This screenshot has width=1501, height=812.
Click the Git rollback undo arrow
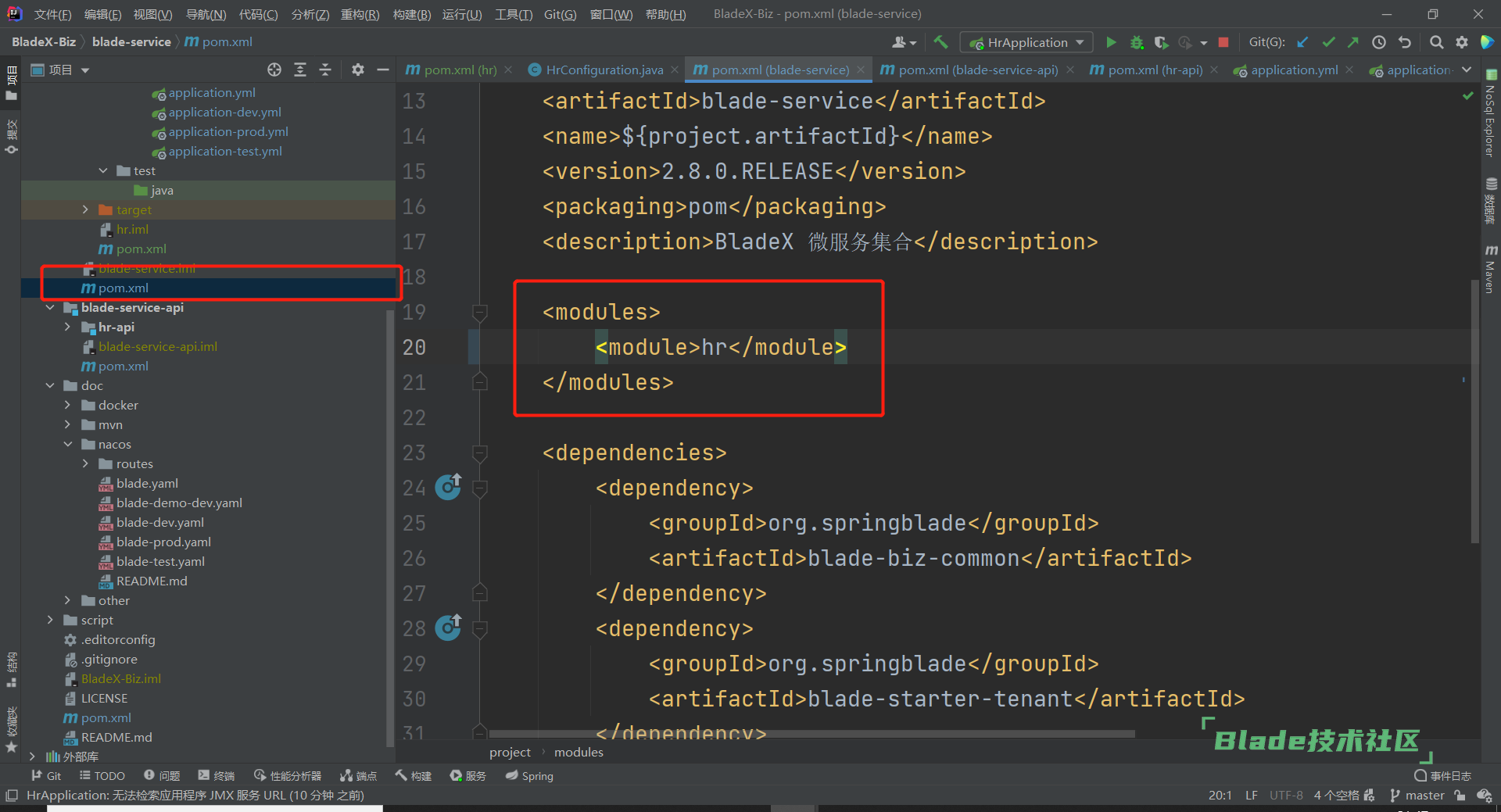1405,42
